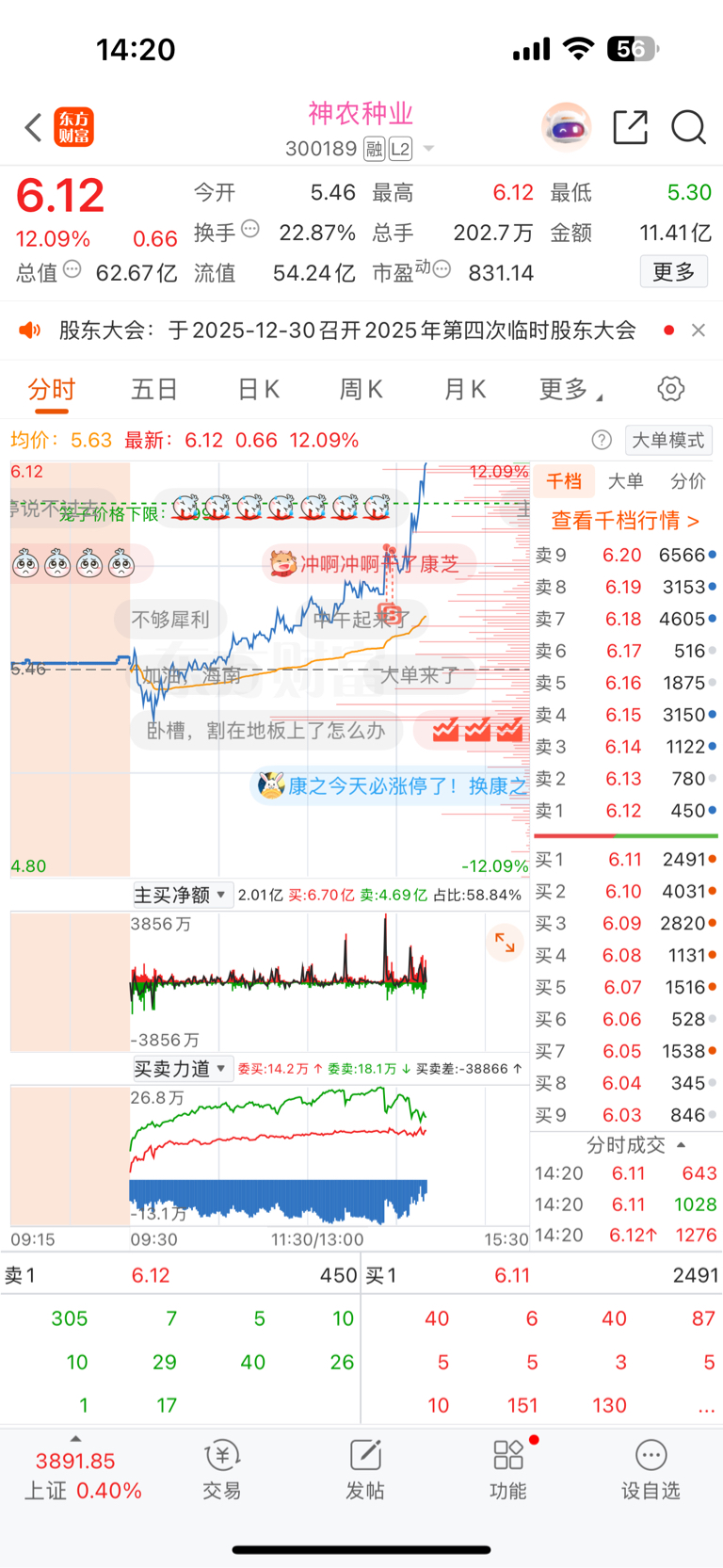Tap the 卖1 6.12 bottom queue header
Screen dimensions: 723x1568
181,1275
